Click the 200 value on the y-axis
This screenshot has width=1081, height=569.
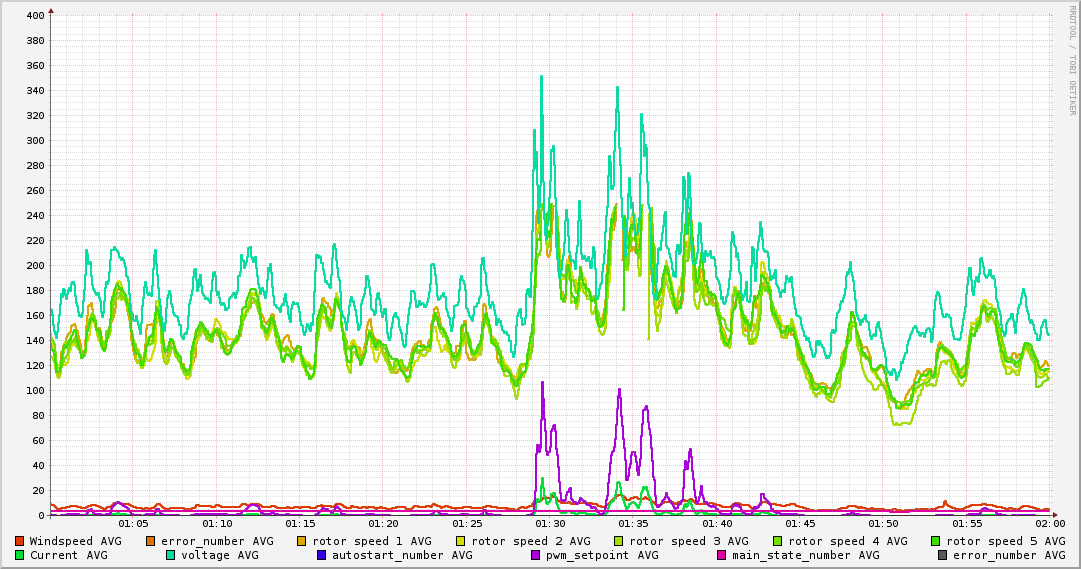[35, 266]
